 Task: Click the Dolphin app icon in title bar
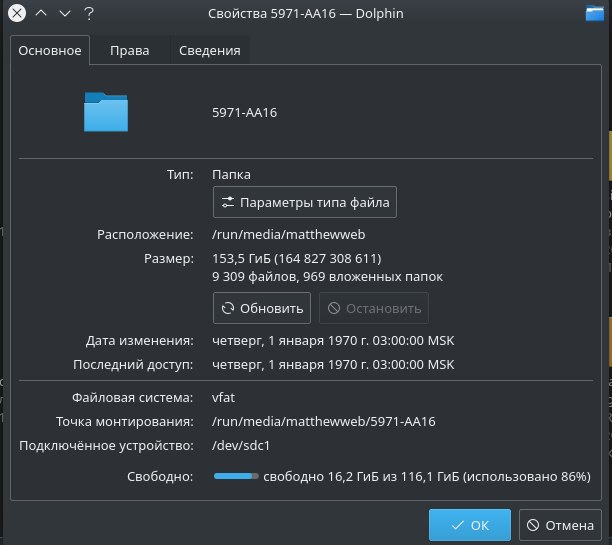click(595, 13)
